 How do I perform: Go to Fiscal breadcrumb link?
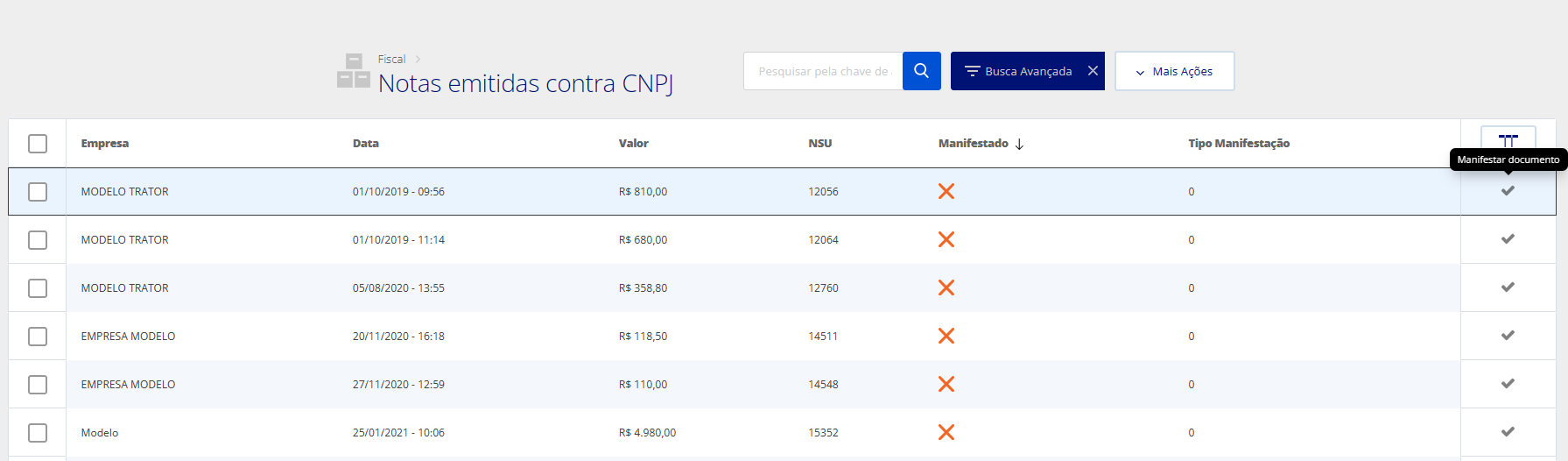[391, 59]
